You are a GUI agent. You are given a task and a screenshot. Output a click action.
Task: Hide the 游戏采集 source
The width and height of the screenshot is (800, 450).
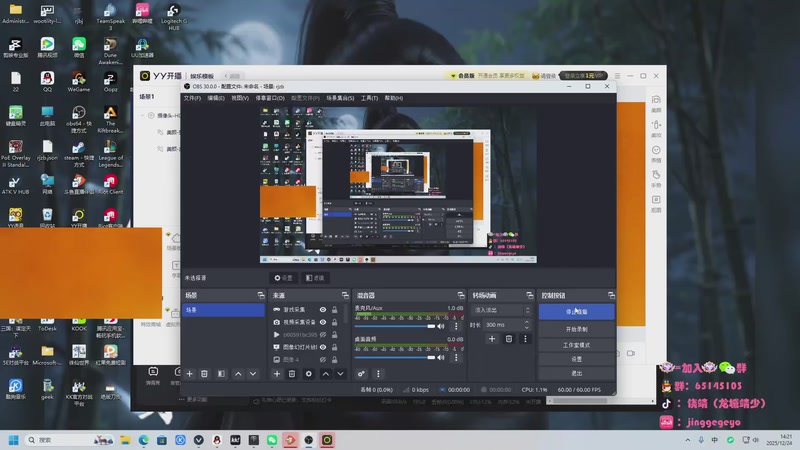(323, 310)
